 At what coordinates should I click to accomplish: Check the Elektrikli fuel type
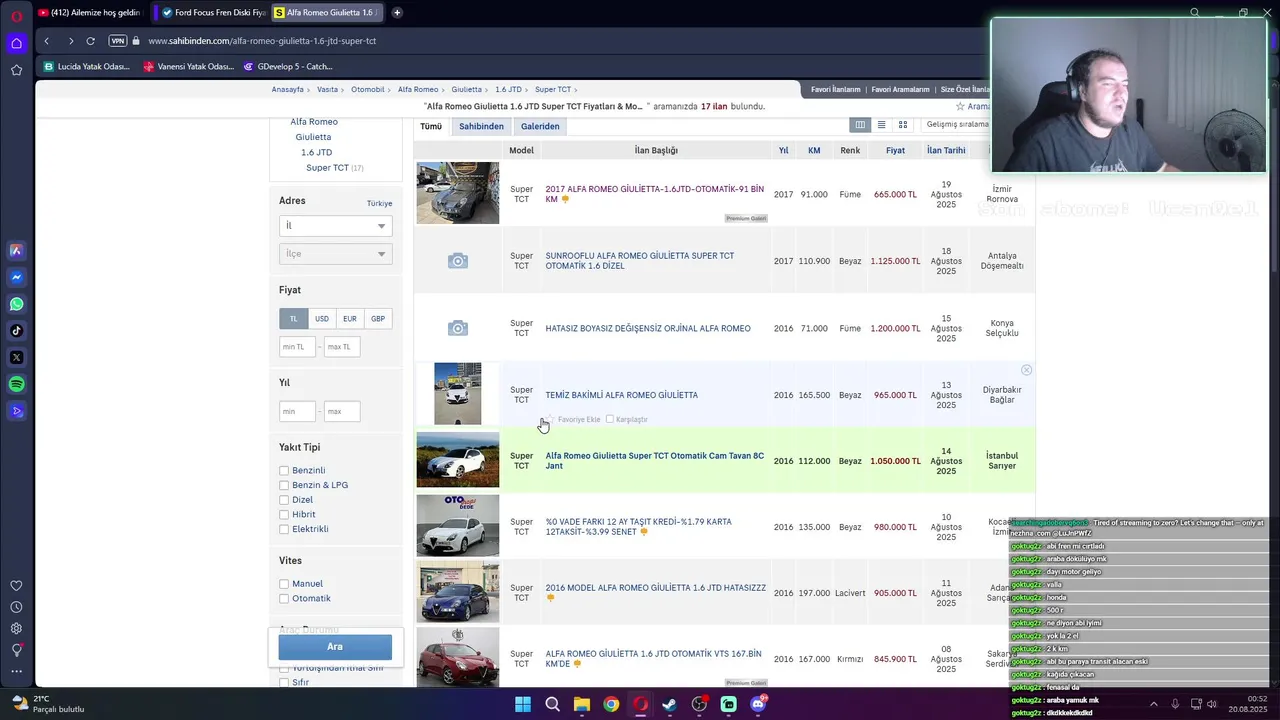[x=284, y=529]
